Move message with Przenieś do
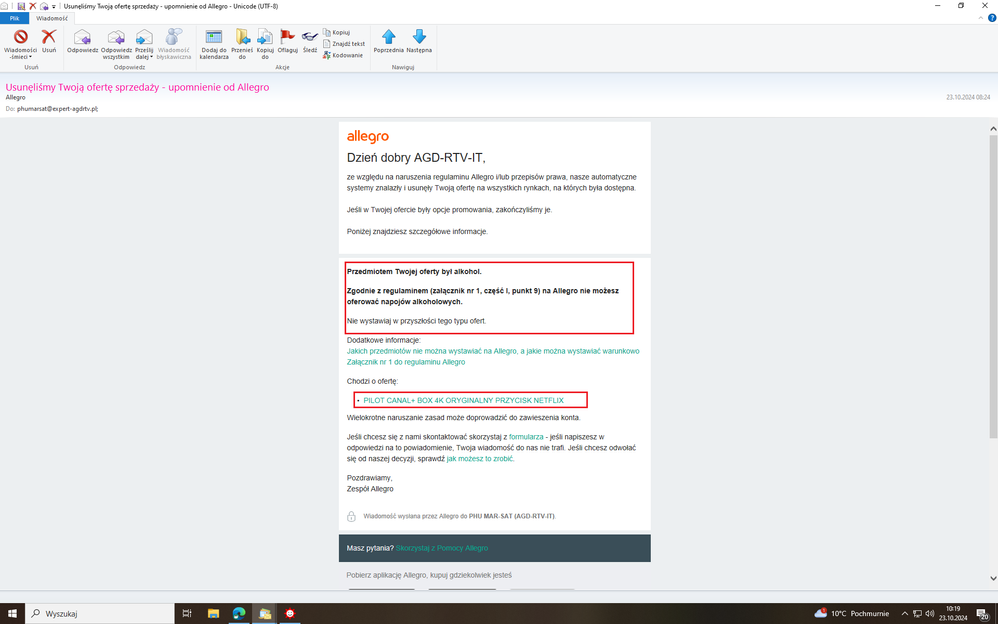 tap(242, 43)
